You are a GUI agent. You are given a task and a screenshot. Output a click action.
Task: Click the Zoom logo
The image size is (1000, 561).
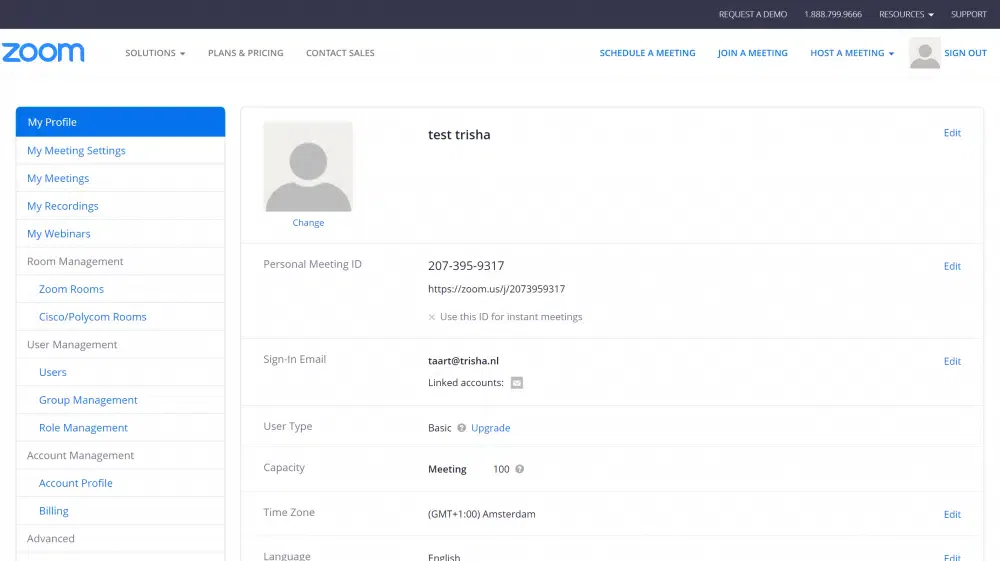[x=43, y=53]
